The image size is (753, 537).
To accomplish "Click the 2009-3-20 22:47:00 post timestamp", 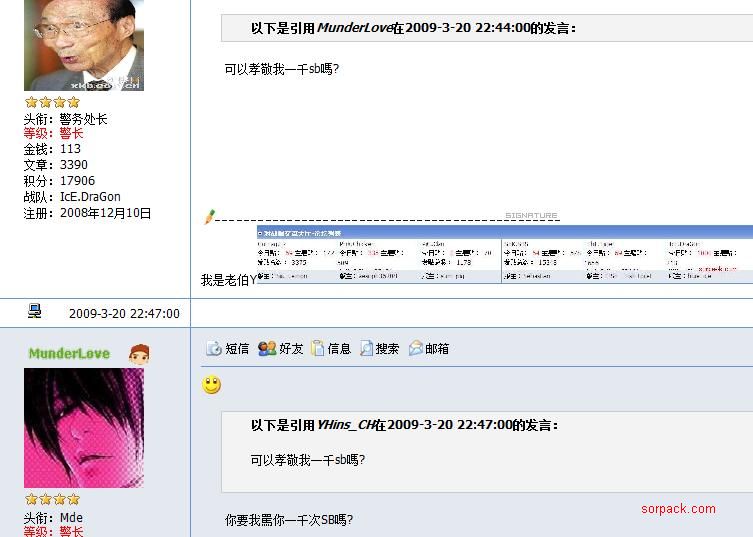I will click(x=124, y=313).
